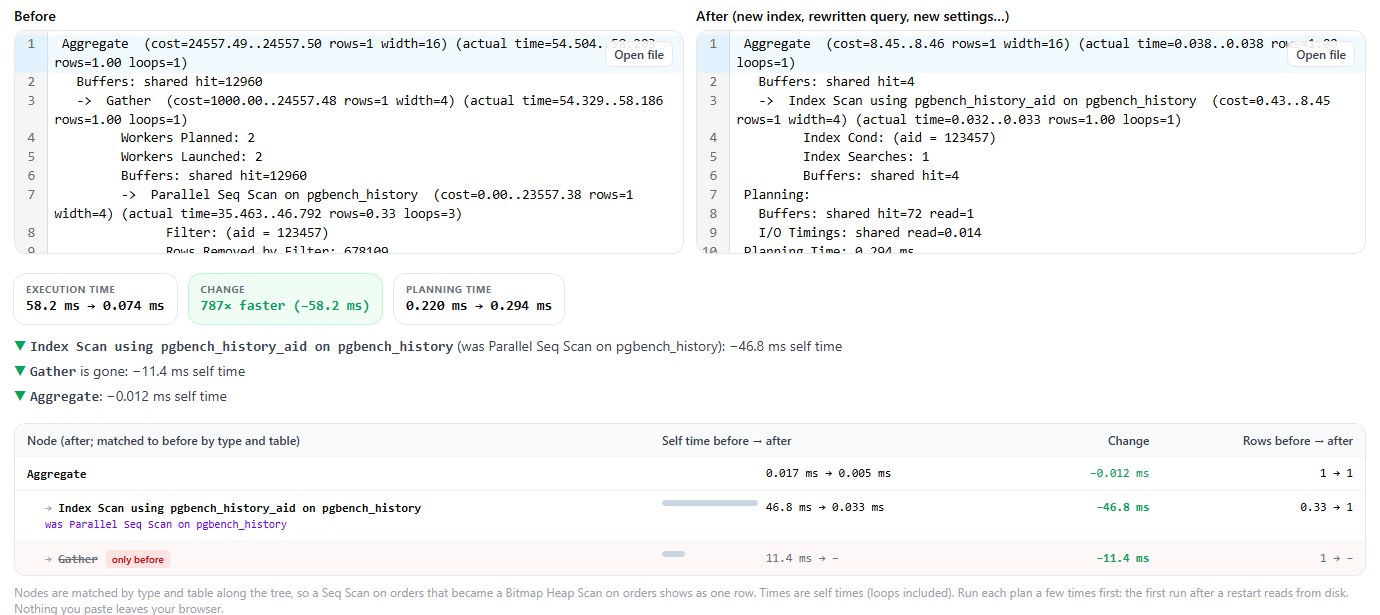Click 'I/O Timings: shared read=0.014' line
Image resolution: width=1380 pixels, height=615 pixels.
[x=870, y=232]
